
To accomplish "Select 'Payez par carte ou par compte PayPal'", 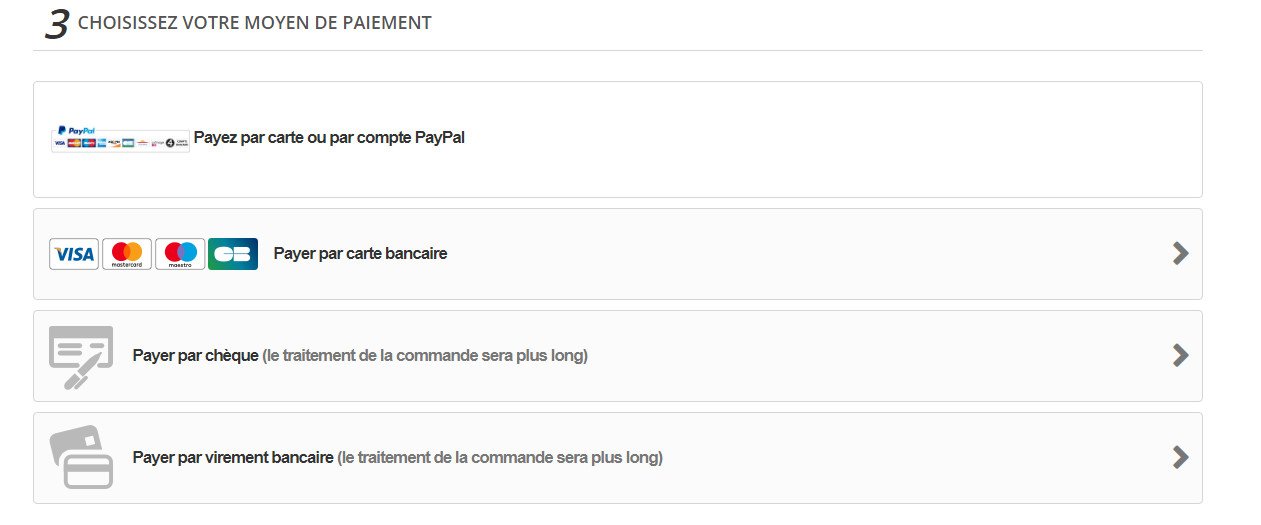I will click(329, 138).
